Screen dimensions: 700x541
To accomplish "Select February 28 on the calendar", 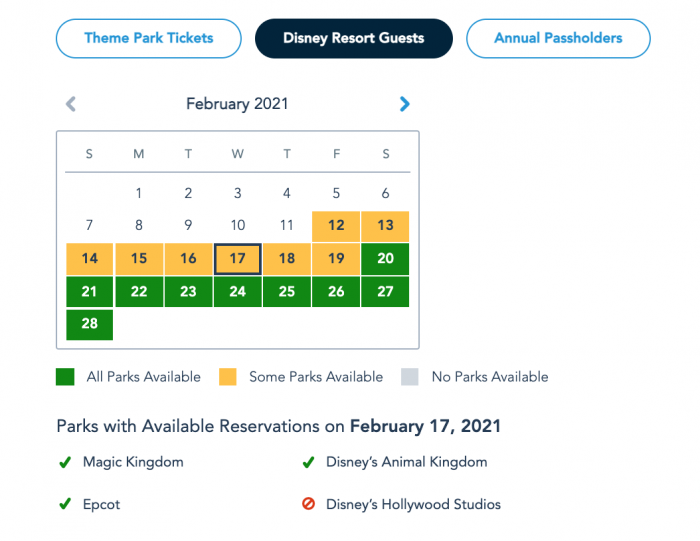I will (90, 324).
